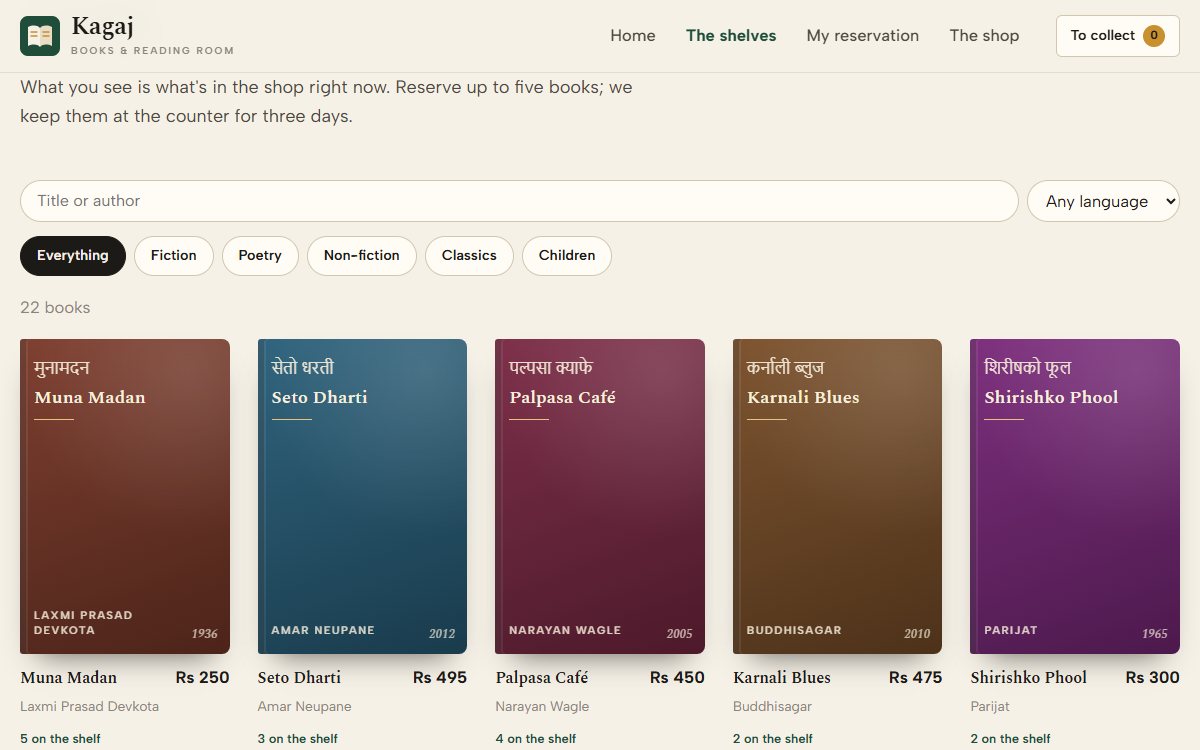This screenshot has height=750, width=1200.
Task: Click the "22 books" result count
Action: (x=55, y=308)
